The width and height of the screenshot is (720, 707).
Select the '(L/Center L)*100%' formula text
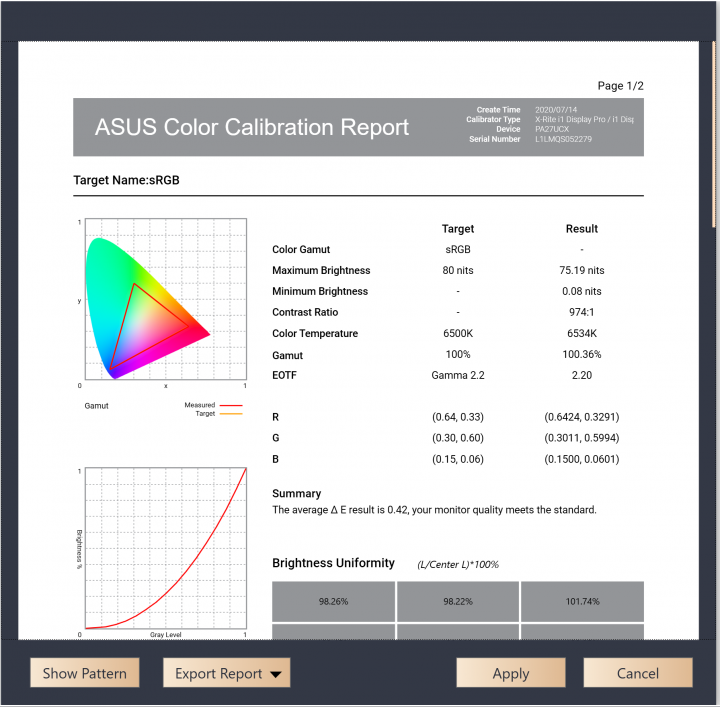coord(458,565)
